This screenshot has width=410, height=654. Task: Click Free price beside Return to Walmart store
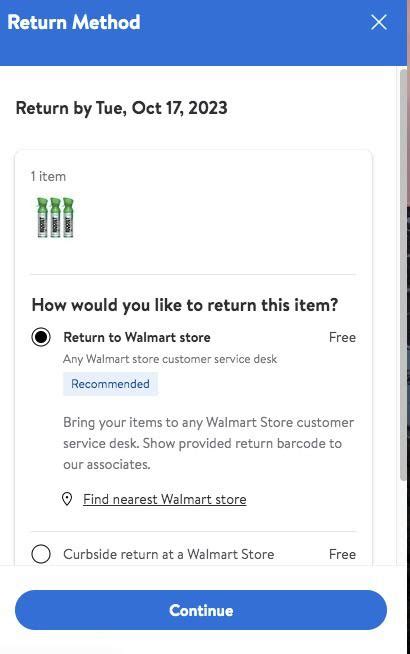coord(342,337)
